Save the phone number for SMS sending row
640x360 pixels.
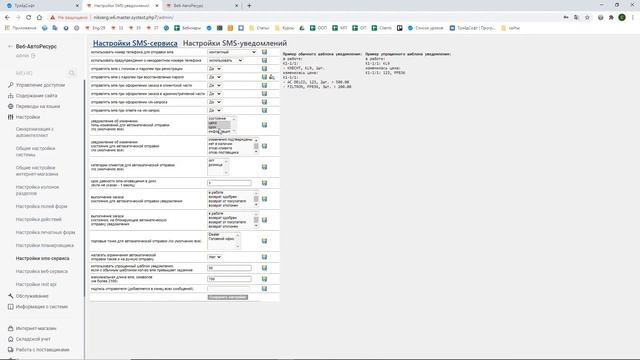[264, 52]
